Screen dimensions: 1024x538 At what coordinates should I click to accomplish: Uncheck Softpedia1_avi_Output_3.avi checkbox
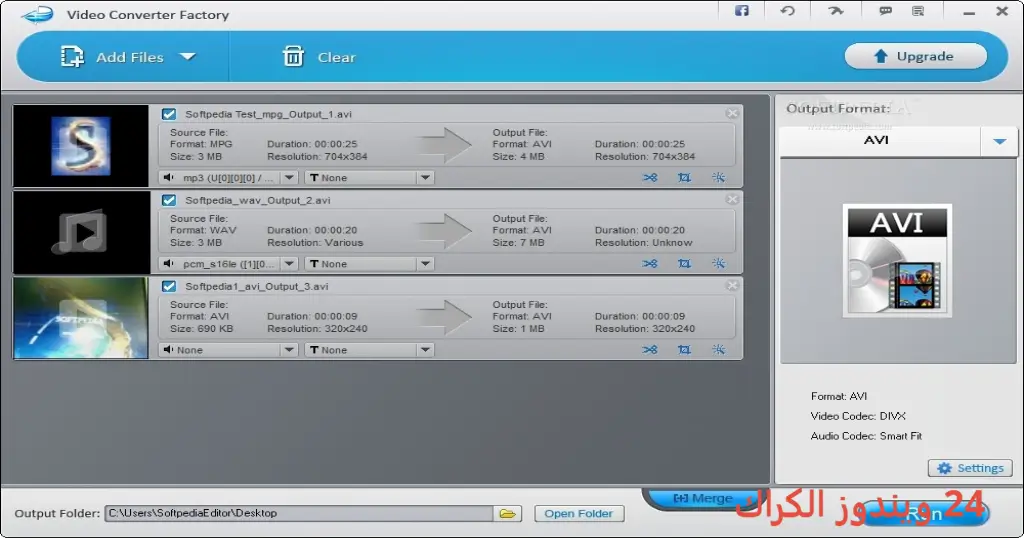pos(169,287)
